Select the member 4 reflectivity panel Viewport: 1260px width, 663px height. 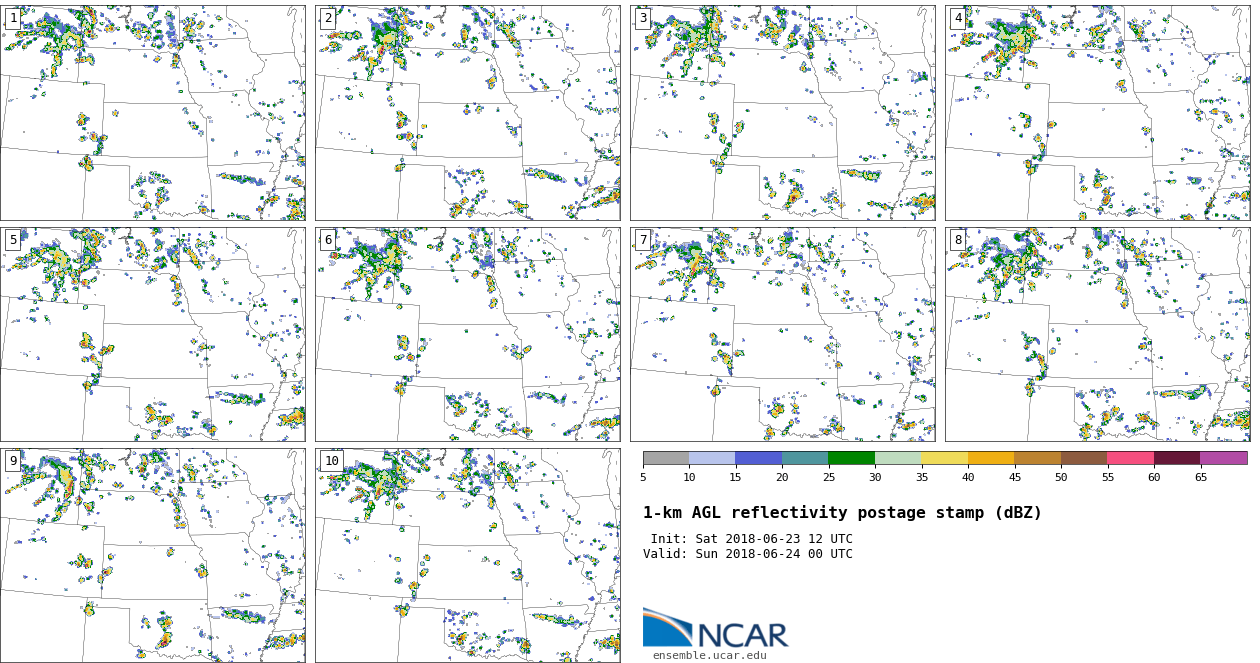pos(1097,113)
